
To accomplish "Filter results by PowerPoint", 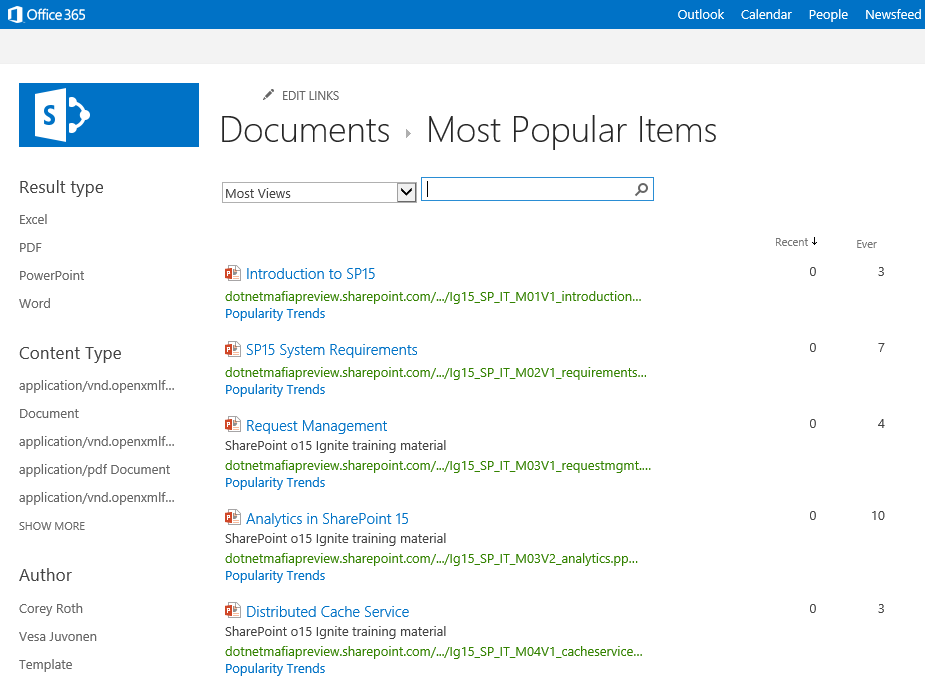I will 51,275.
